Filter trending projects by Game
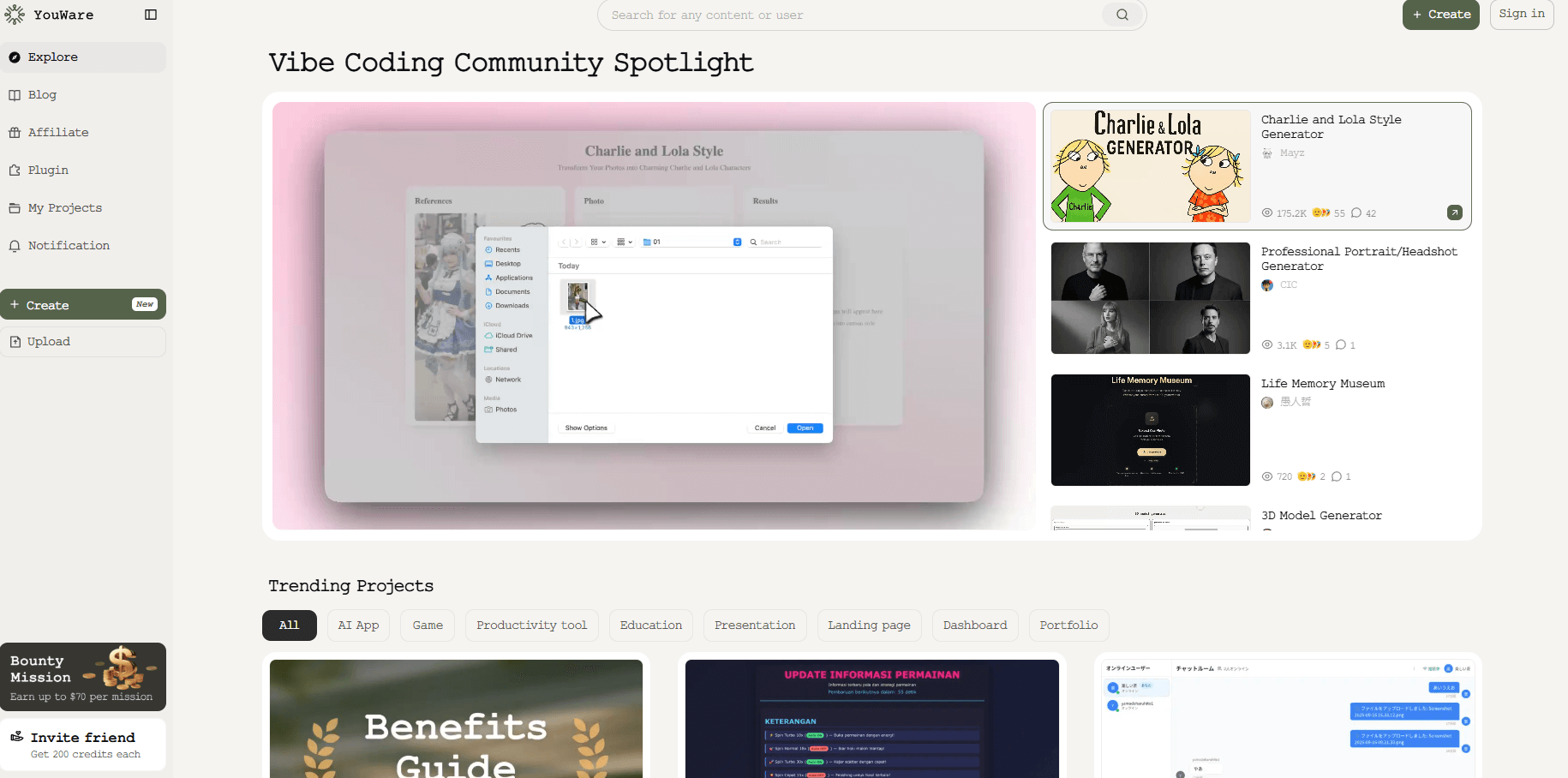 (428, 625)
